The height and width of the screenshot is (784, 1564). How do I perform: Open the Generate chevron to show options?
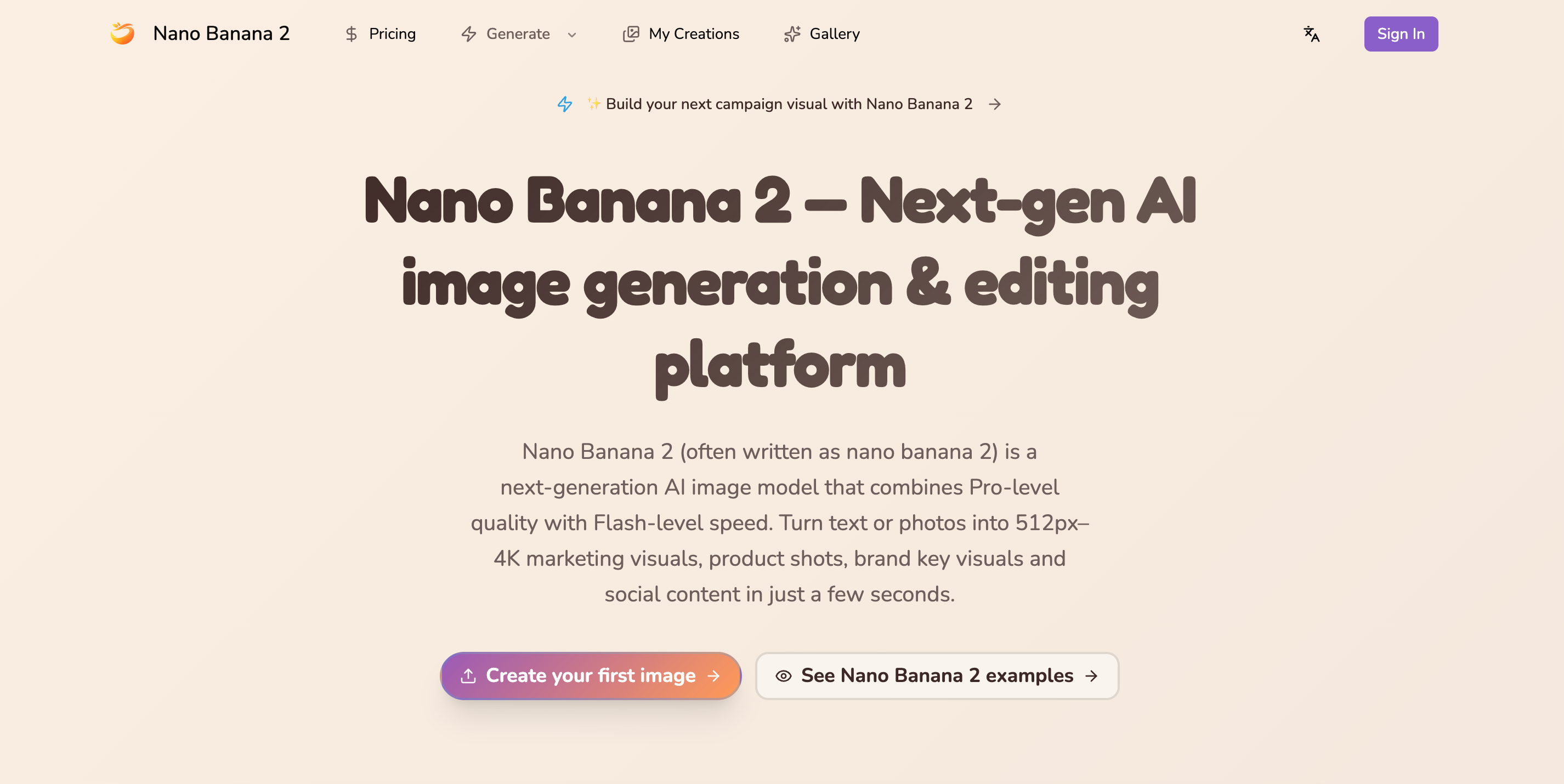tap(571, 35)
